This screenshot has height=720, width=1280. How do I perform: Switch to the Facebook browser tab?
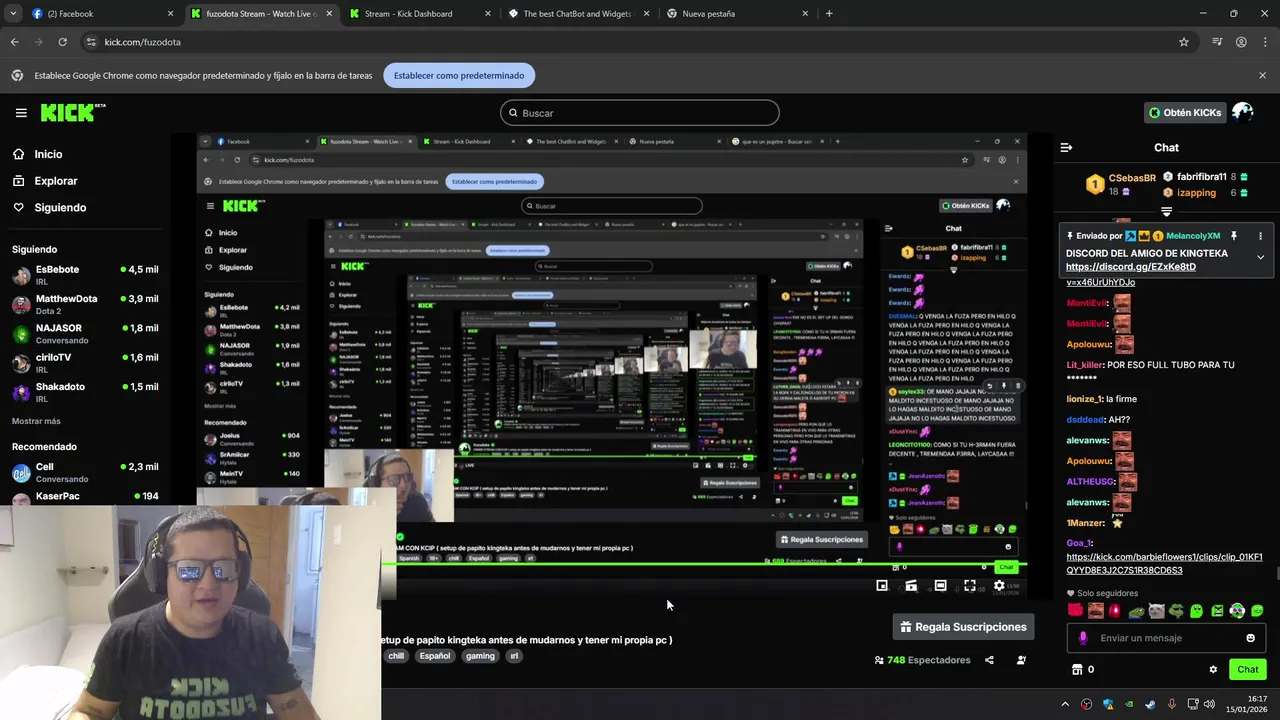tap(102, 14)
